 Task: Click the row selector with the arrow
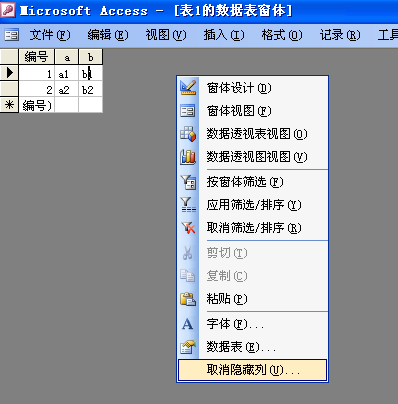tap(9, 73)
